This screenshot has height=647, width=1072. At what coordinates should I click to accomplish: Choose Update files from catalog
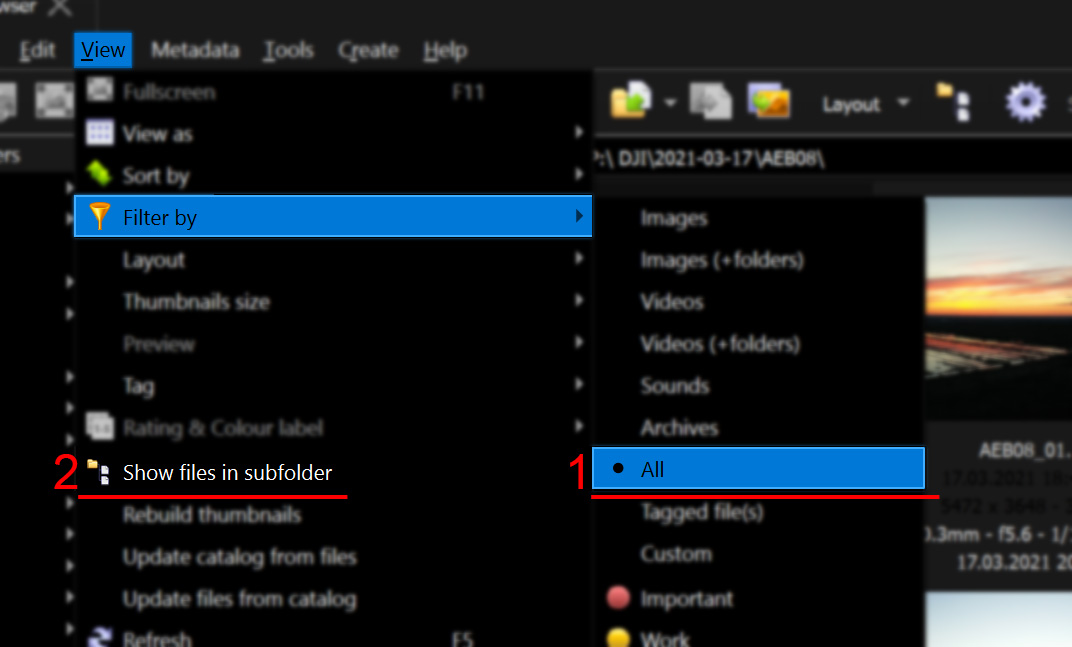click(333, 599)
